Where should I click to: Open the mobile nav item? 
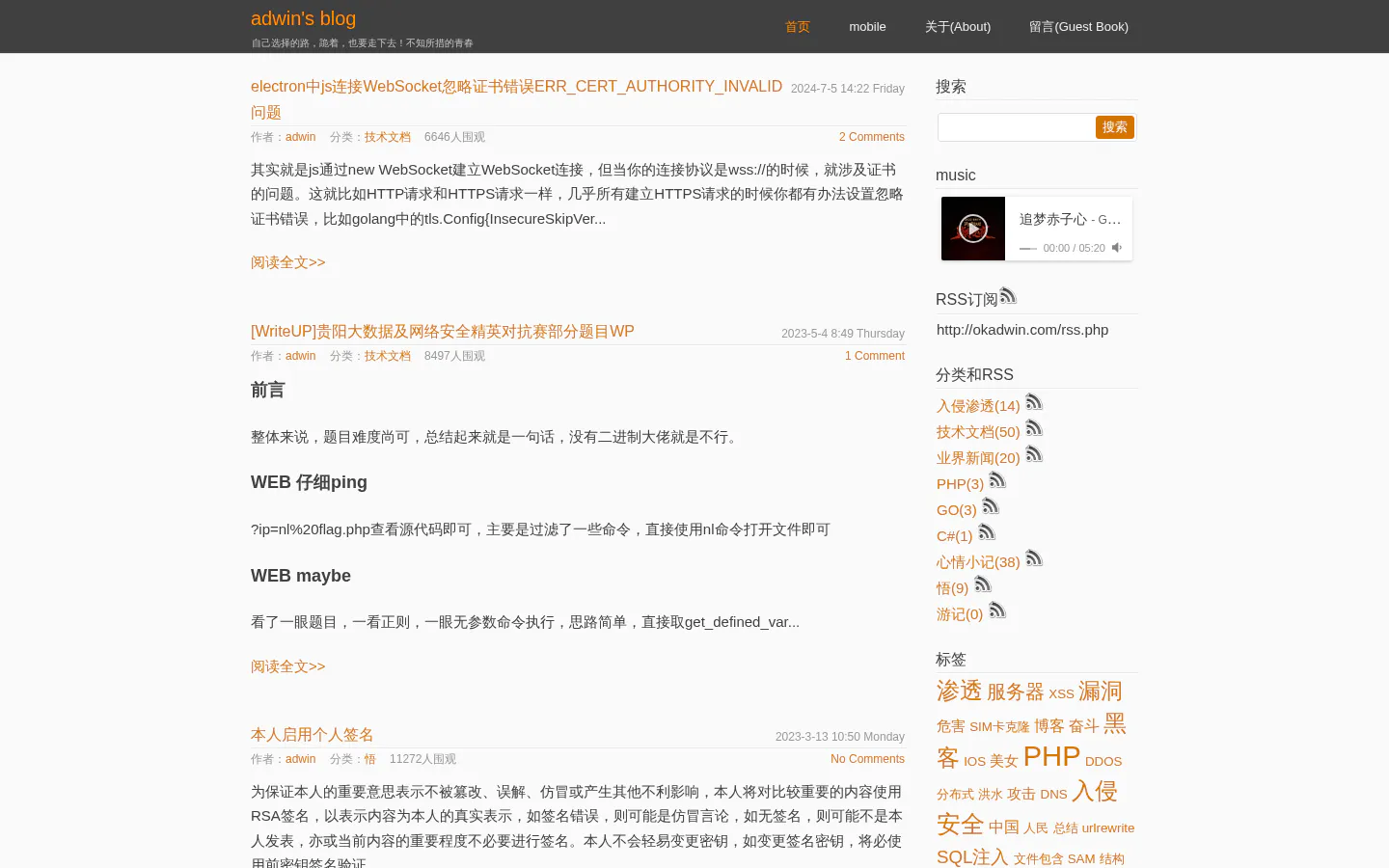click(x=867, y=27)
